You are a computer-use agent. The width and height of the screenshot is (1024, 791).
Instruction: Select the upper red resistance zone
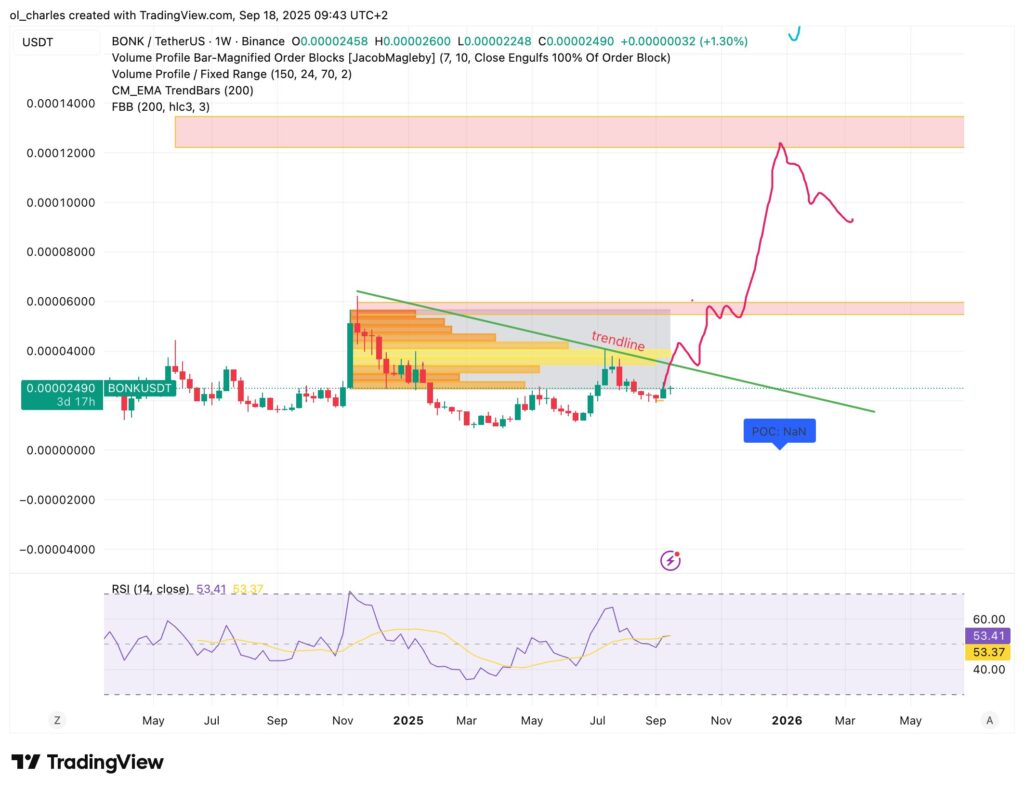click(568, 132)
